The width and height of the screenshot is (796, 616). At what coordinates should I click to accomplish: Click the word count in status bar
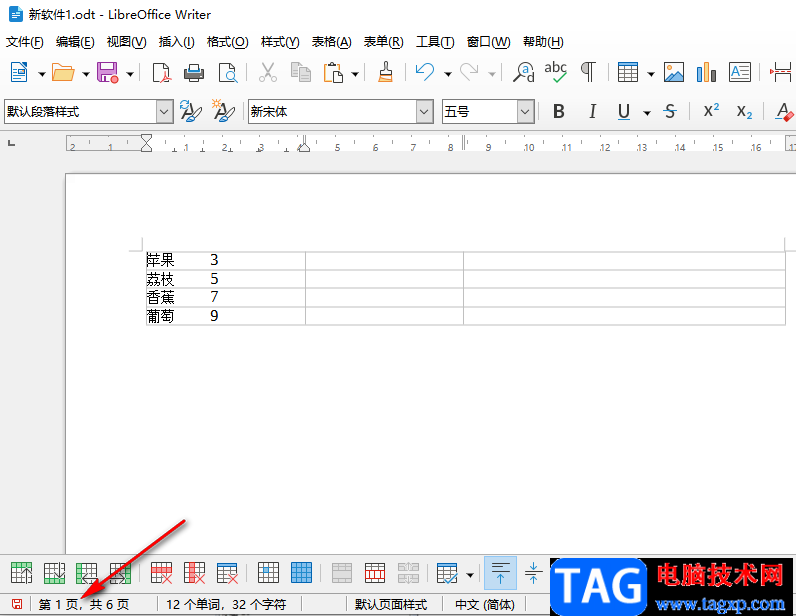(x=226, y=604)
